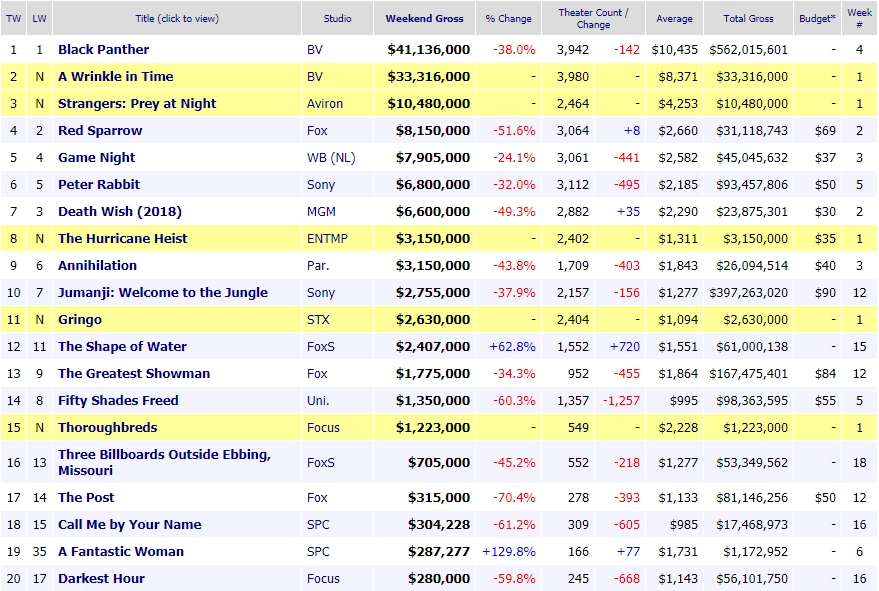View the Game Night movie page
Image resolution: width=879 pixels, height=591 pixels.
[96, 158]
